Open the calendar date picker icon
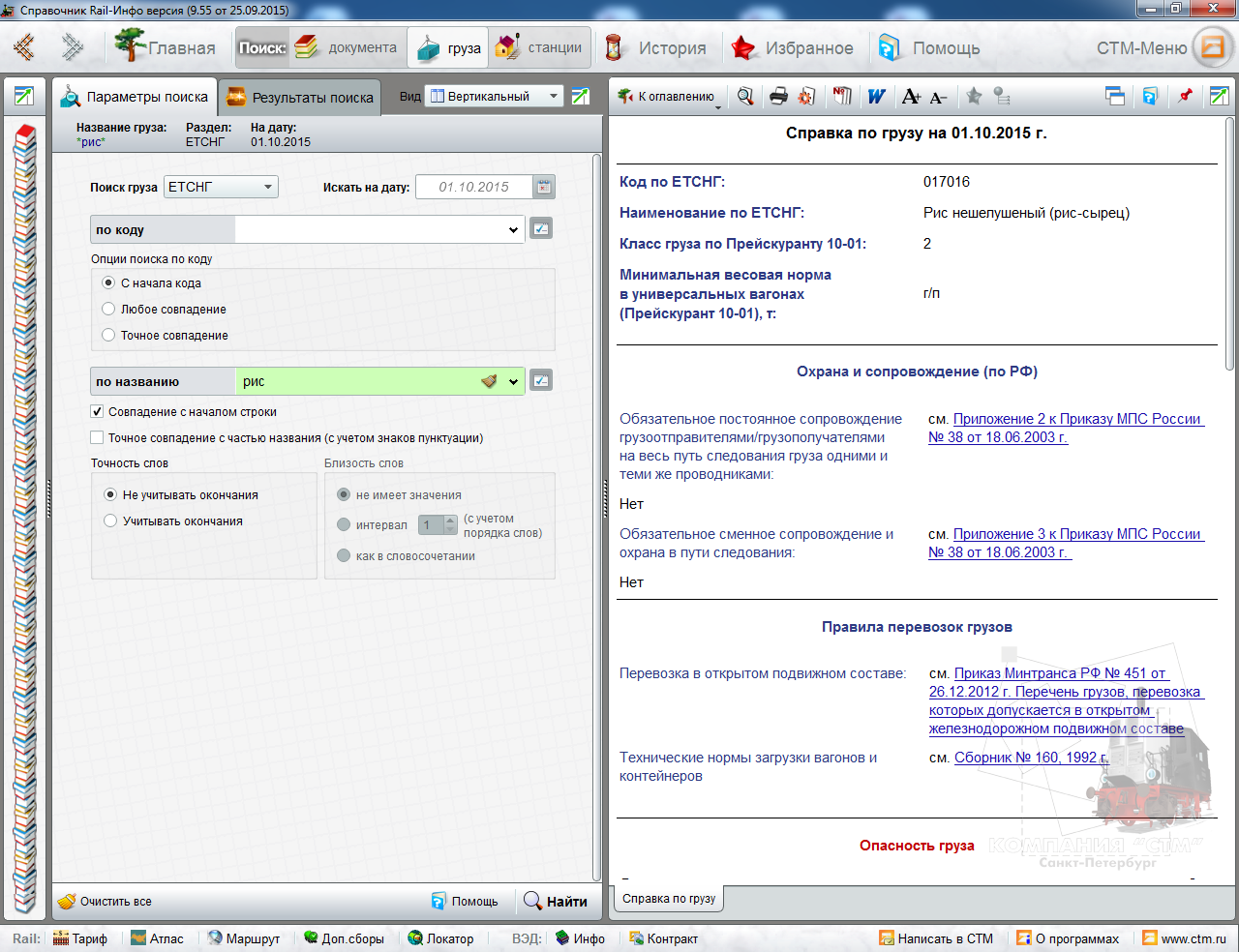This screenshot has width=1239, height=952. [544, 187]
